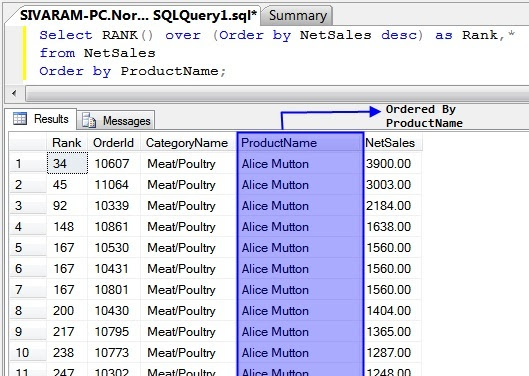The width and height of the screenshot is (529, 376).
Task: Click the Rank cell 238
Action: point(67,353)
